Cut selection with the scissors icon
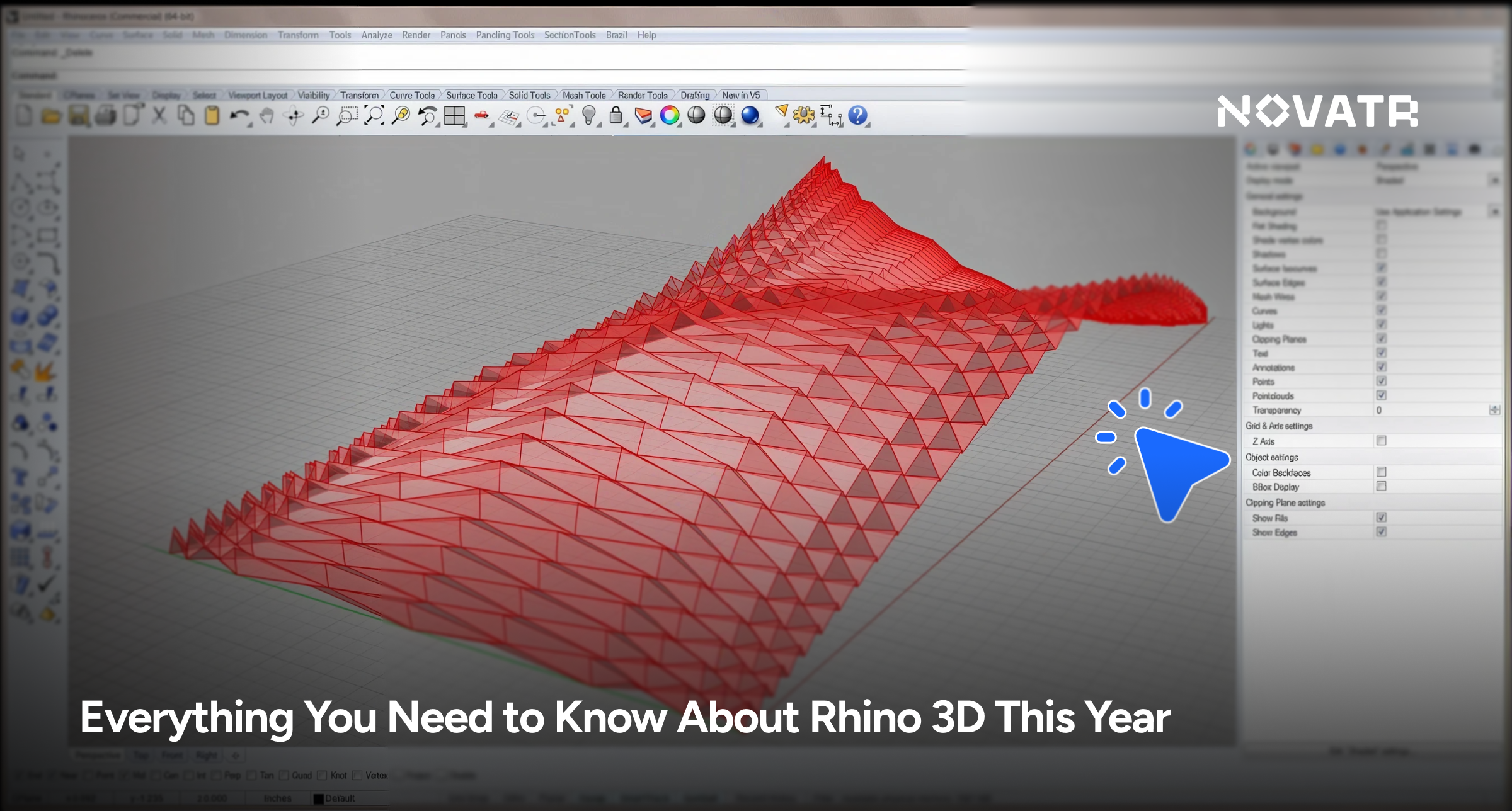1512x811 pixels. pyautogui.click(x=159, y=116)
